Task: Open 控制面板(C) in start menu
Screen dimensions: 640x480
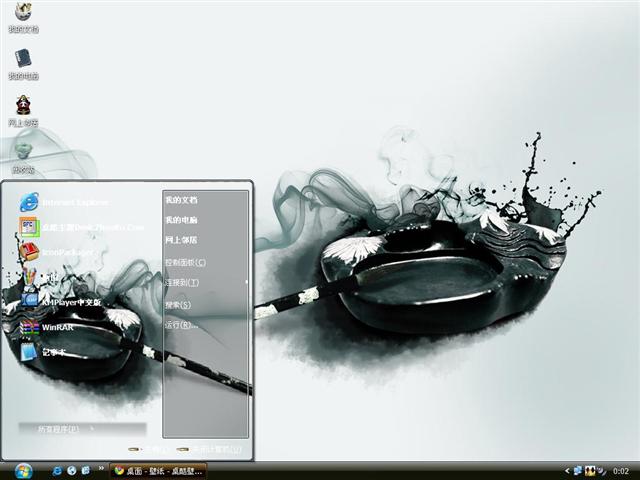Action: click(185, 262)
